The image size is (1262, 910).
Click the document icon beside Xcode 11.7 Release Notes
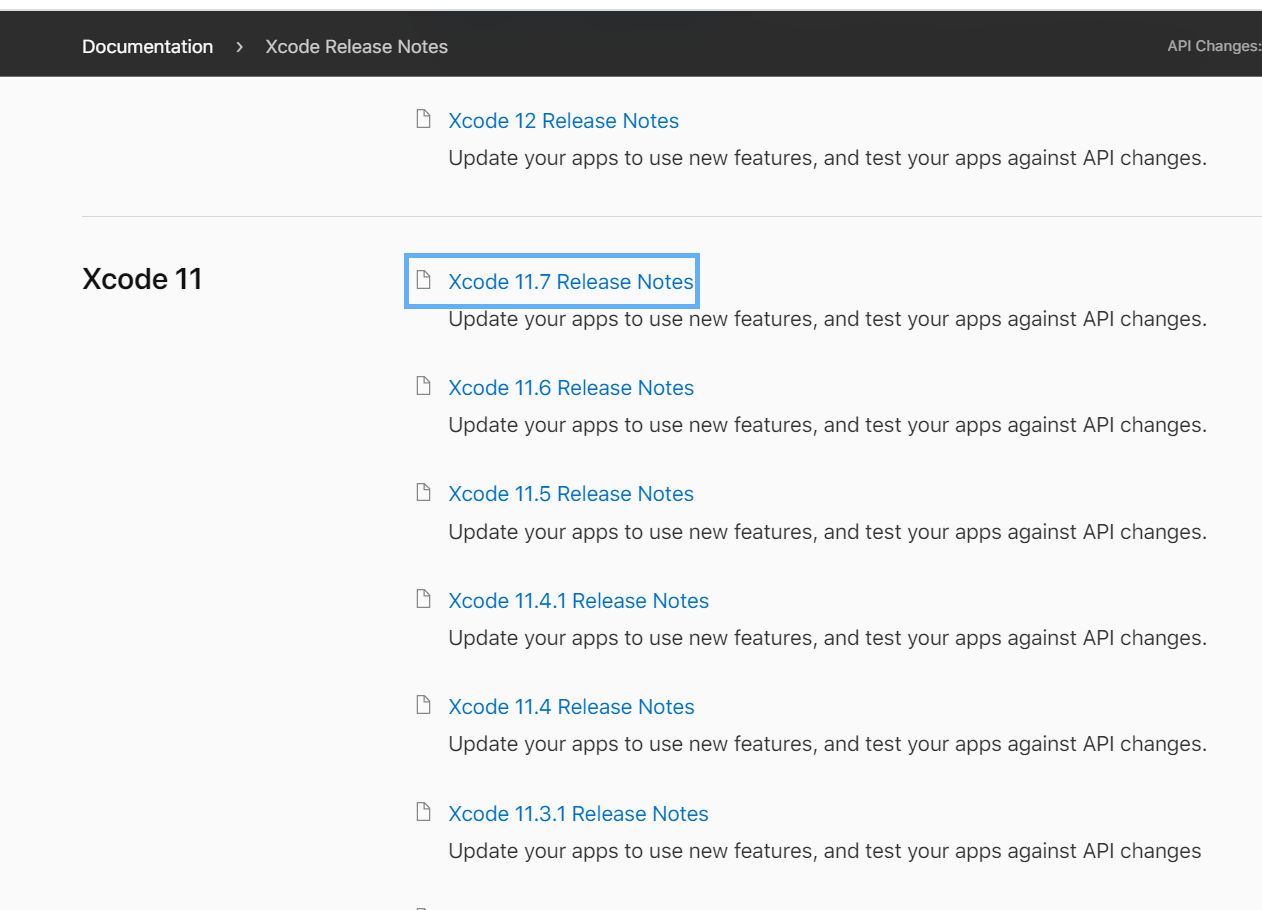coord(423,280)
